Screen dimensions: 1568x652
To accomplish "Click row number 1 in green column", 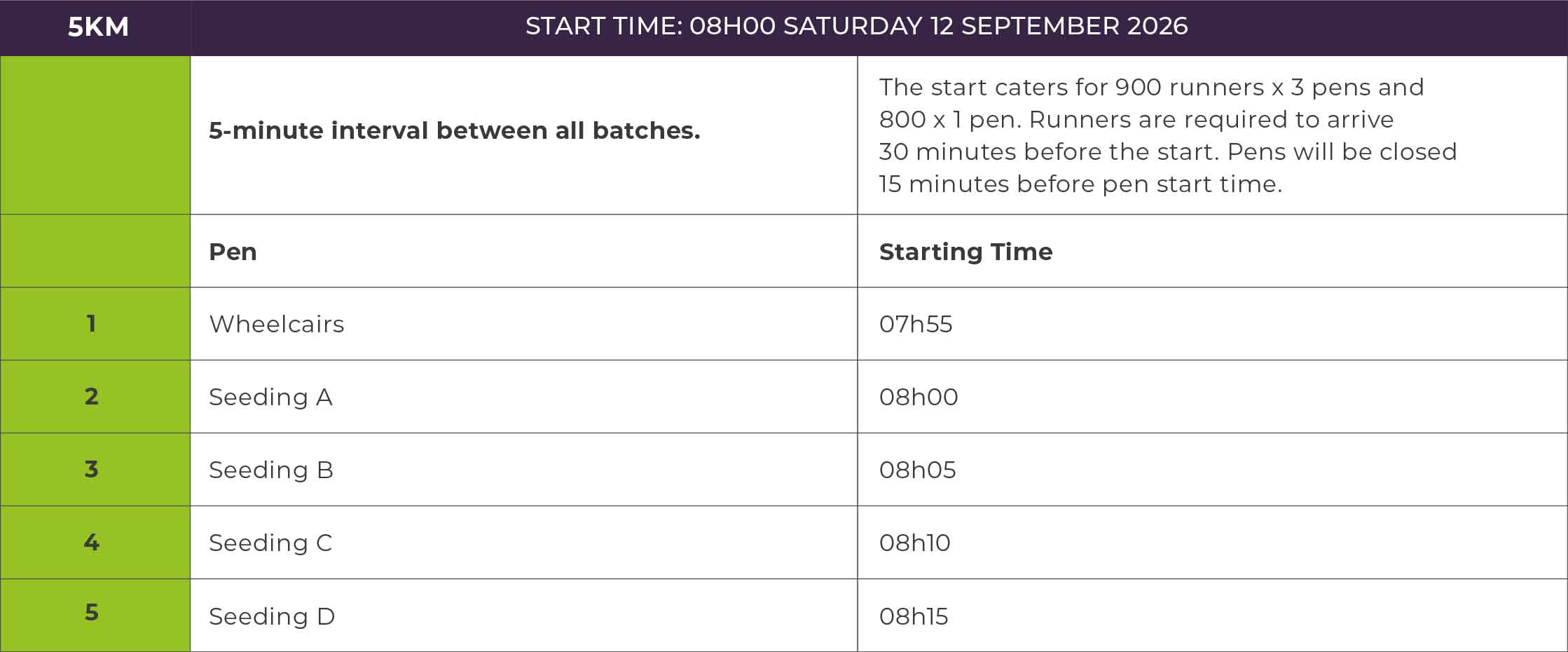I will [91, 323].
